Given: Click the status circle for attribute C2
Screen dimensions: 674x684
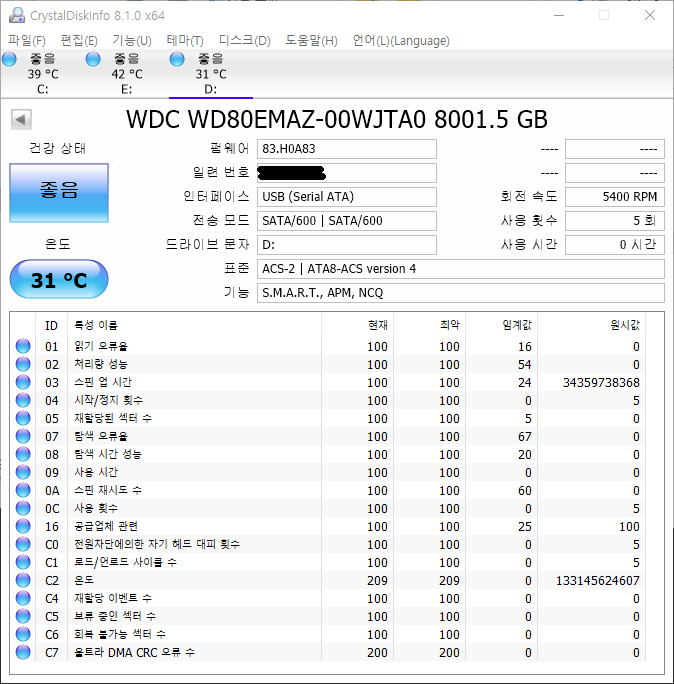Looking at the screenshot, I should tap(23, 580).
